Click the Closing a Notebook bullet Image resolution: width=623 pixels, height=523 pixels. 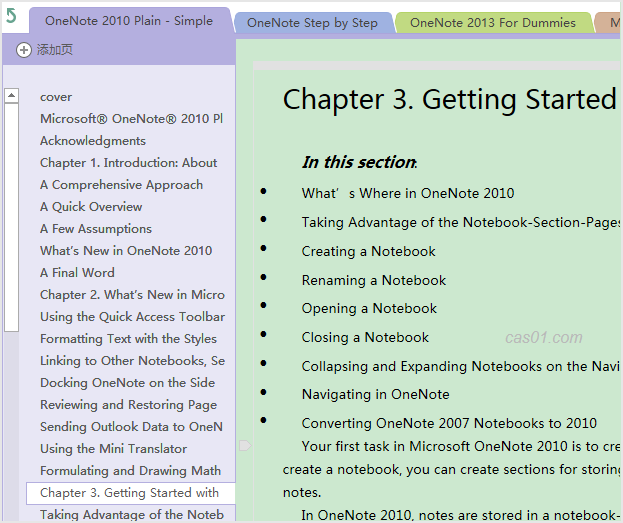click(365, 337)
